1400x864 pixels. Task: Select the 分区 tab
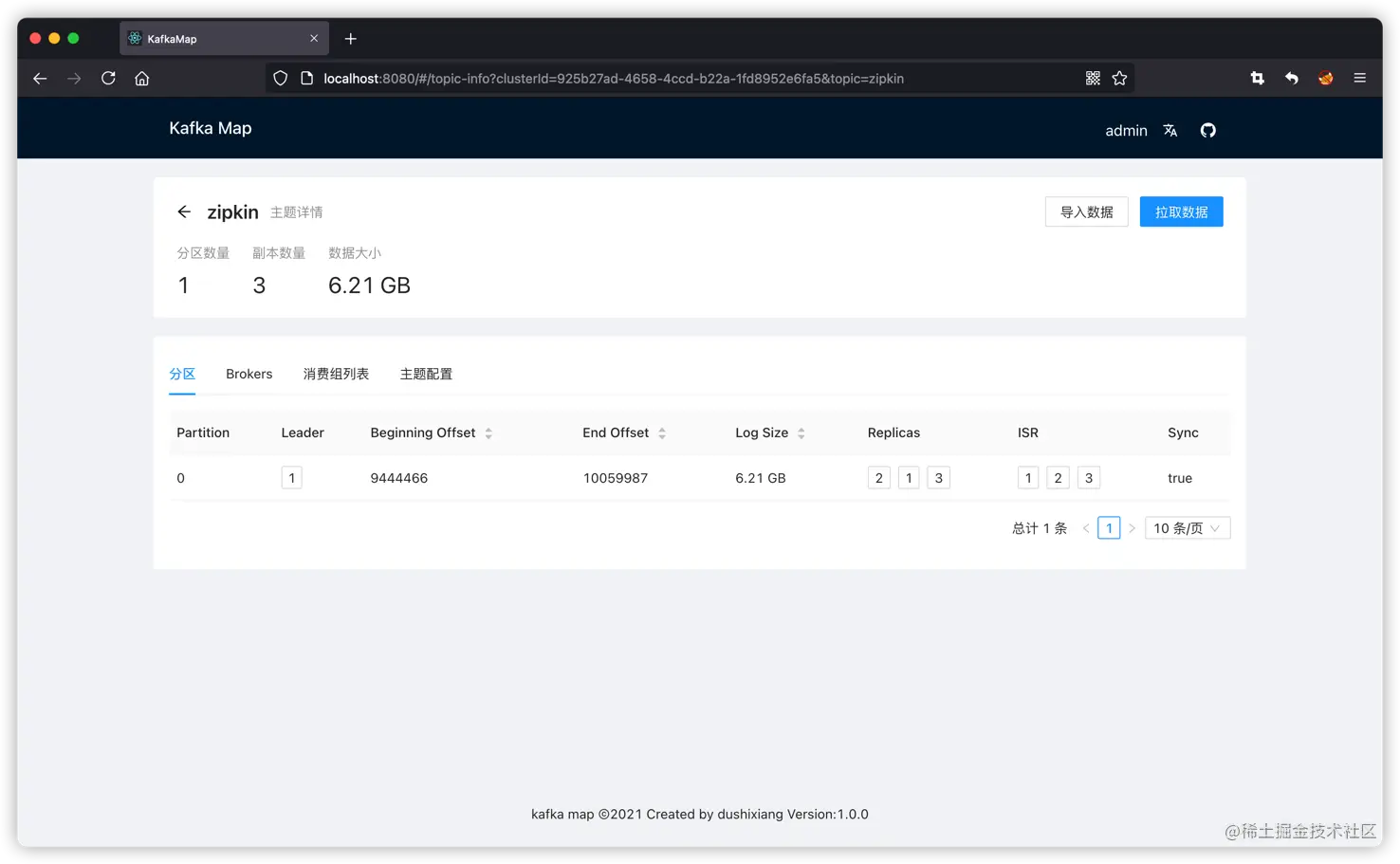pos(182,374)
